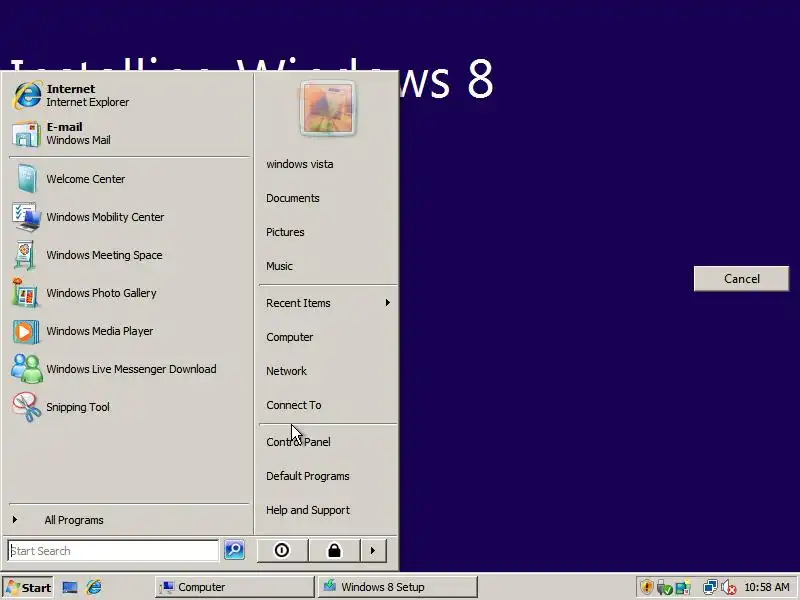Open Windows Live Messenger Download
The image size is (800, 600).
click(130, 369)
